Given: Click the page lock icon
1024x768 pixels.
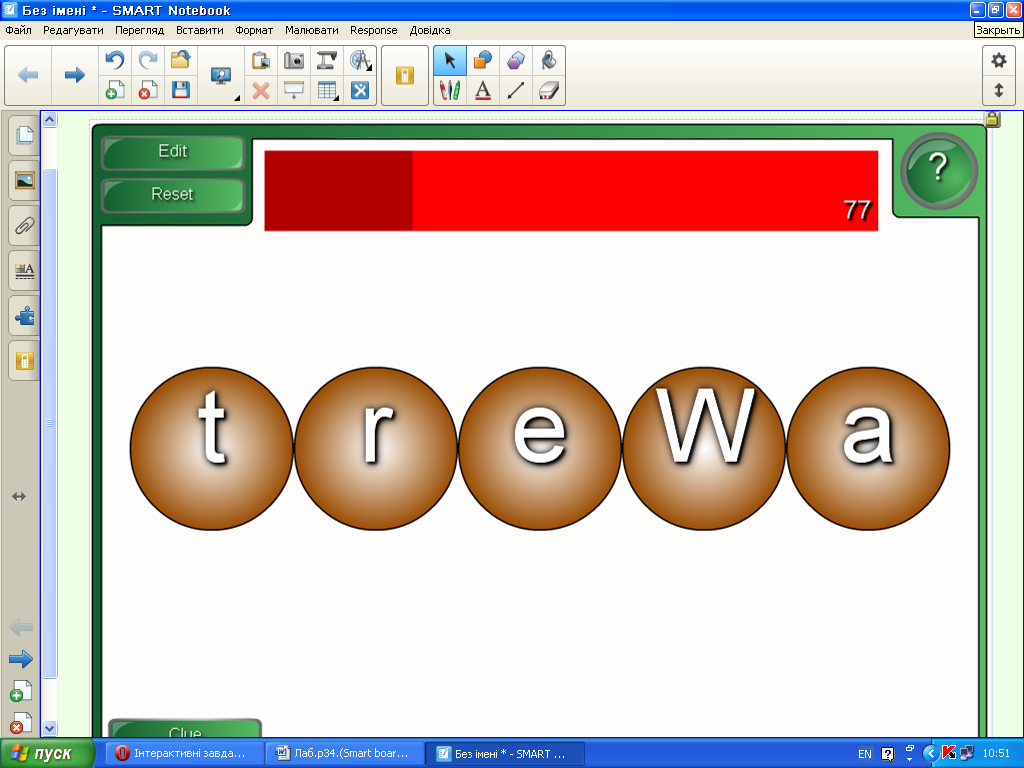Looking at the screenshot, I should point(992,119).
